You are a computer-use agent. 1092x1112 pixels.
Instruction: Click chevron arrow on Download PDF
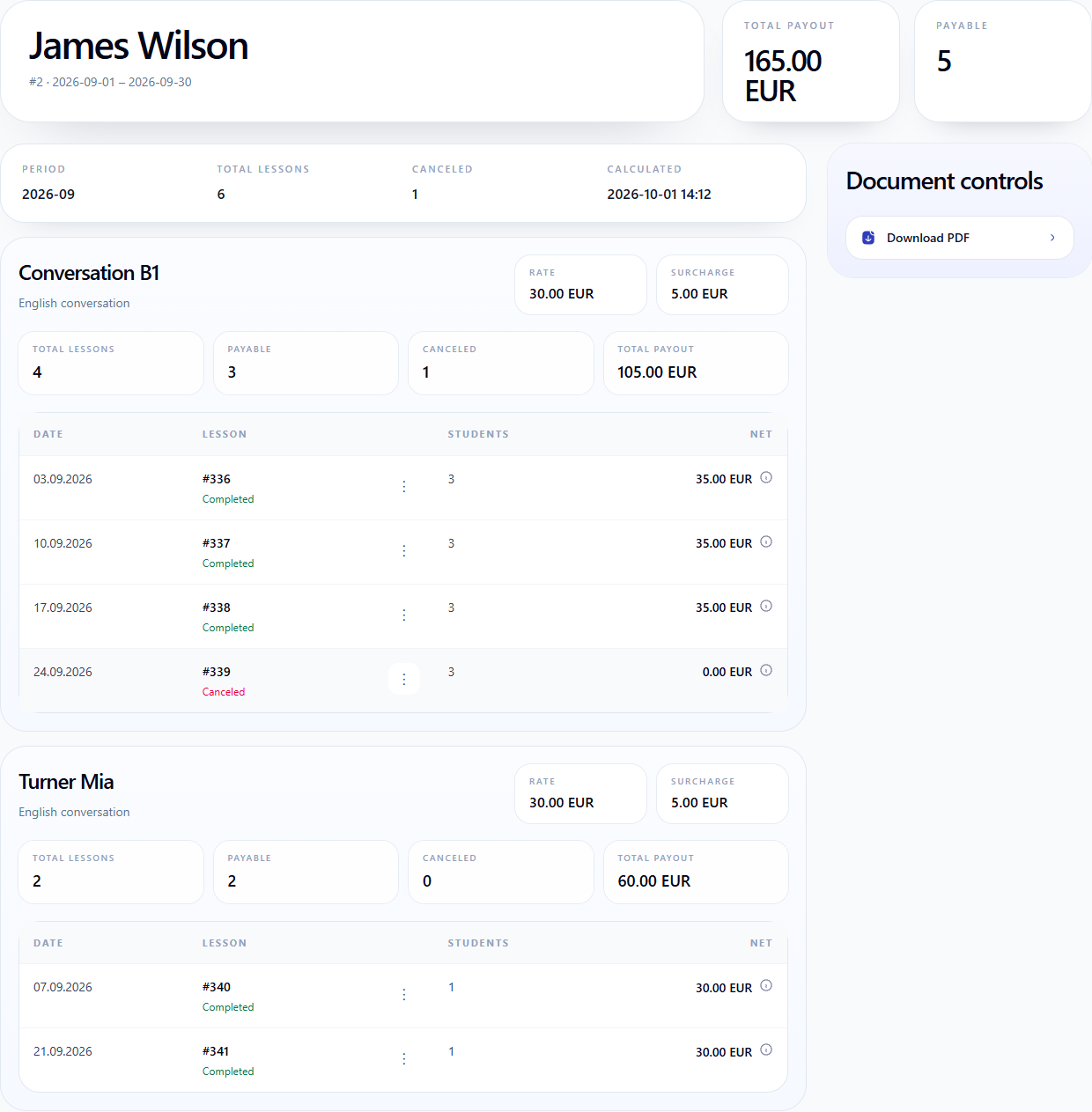[1052, 238]
